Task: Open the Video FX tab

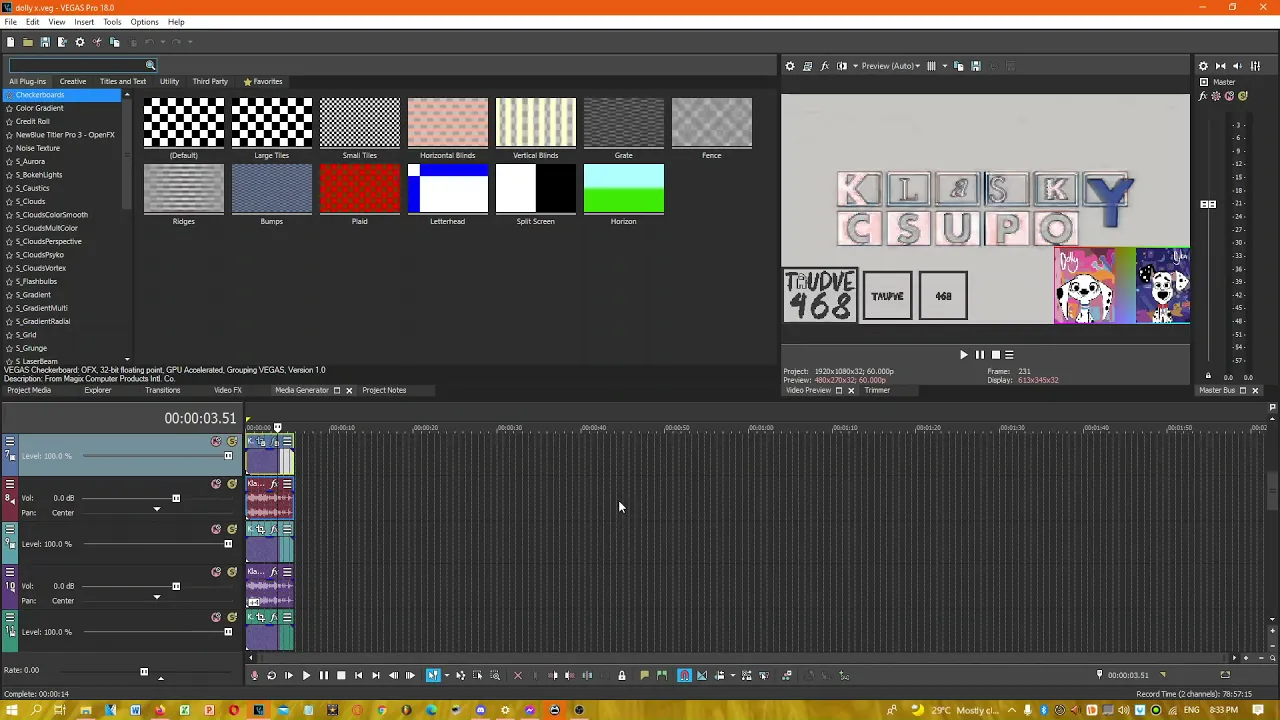Action: 227,390
